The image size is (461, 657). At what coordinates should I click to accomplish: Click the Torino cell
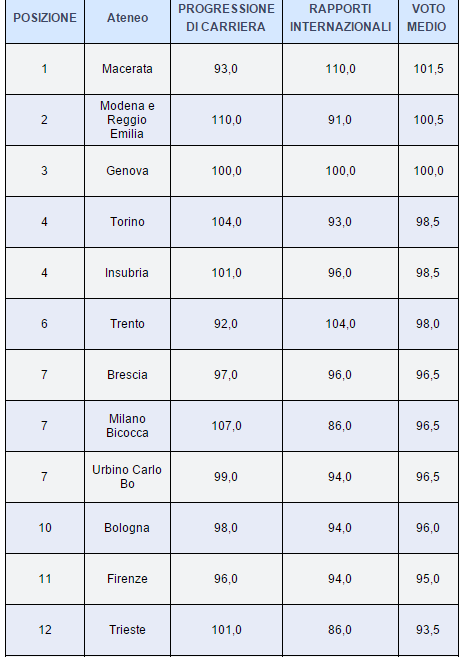[127, 222]
